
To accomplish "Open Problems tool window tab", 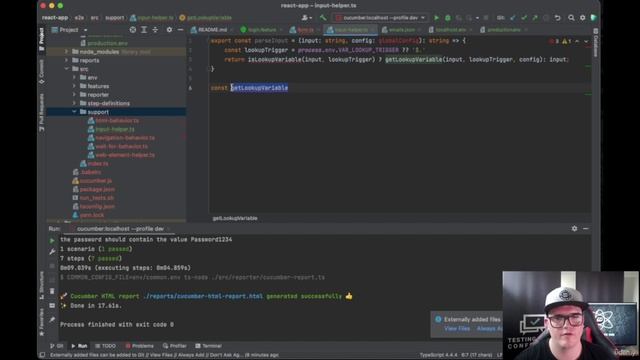I will pyautogui.click(x=140, y=346).
